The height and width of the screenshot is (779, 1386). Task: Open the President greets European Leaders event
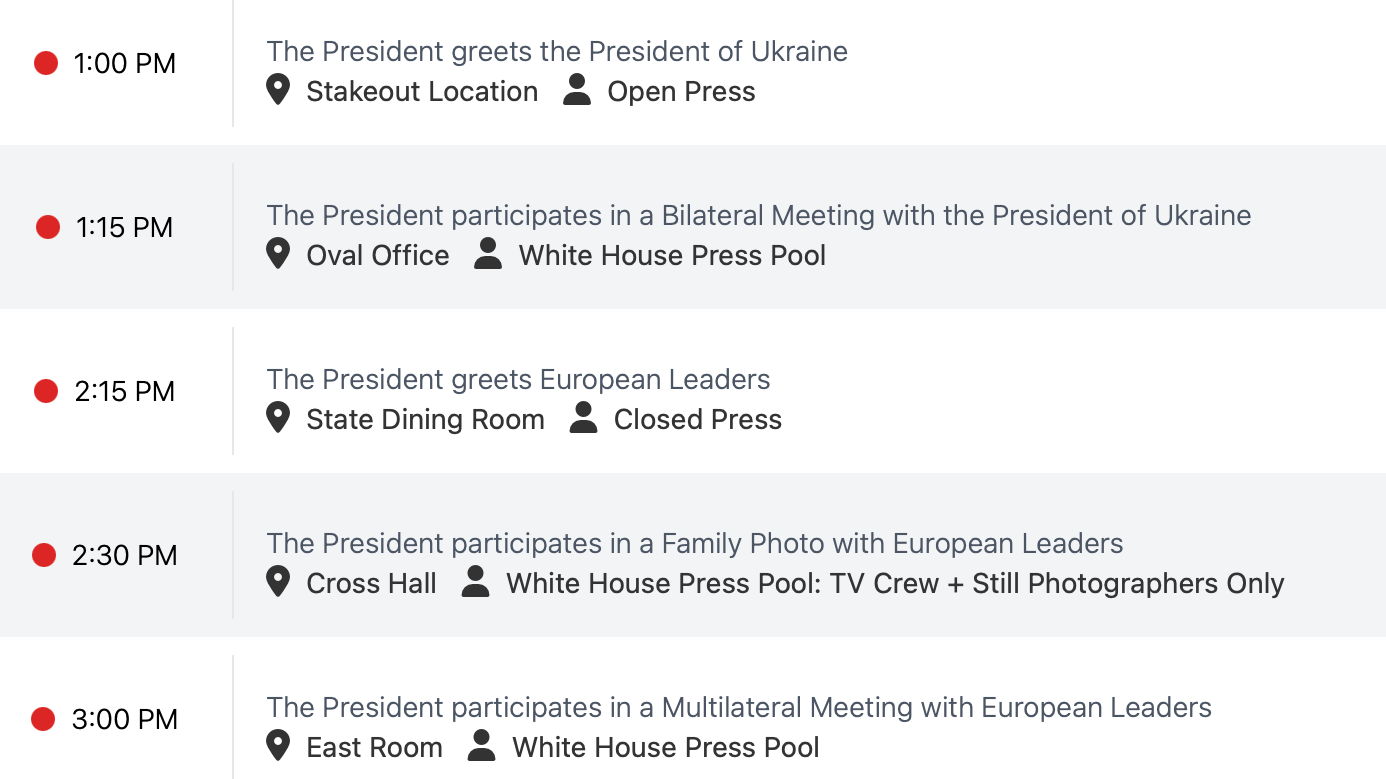pos(518,380)
